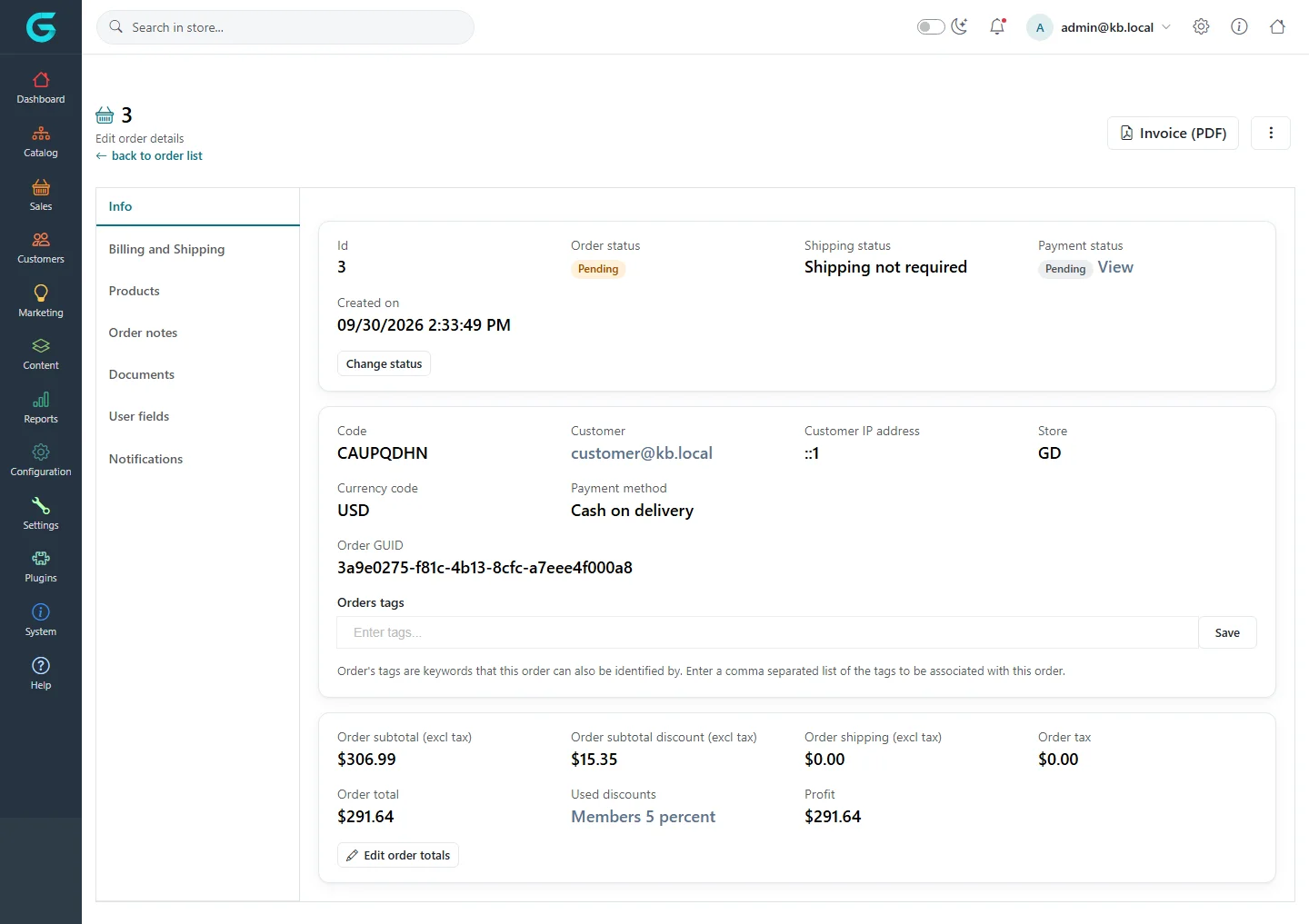Click the Change status button
The image size is (1309, 924).
(384, 363)
